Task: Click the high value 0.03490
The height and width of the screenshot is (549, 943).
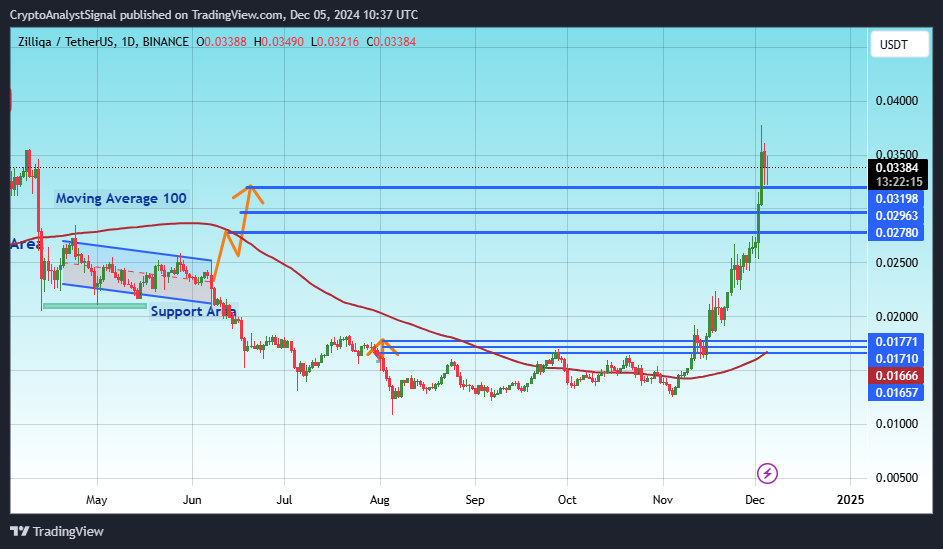Action: coord(282,41)
